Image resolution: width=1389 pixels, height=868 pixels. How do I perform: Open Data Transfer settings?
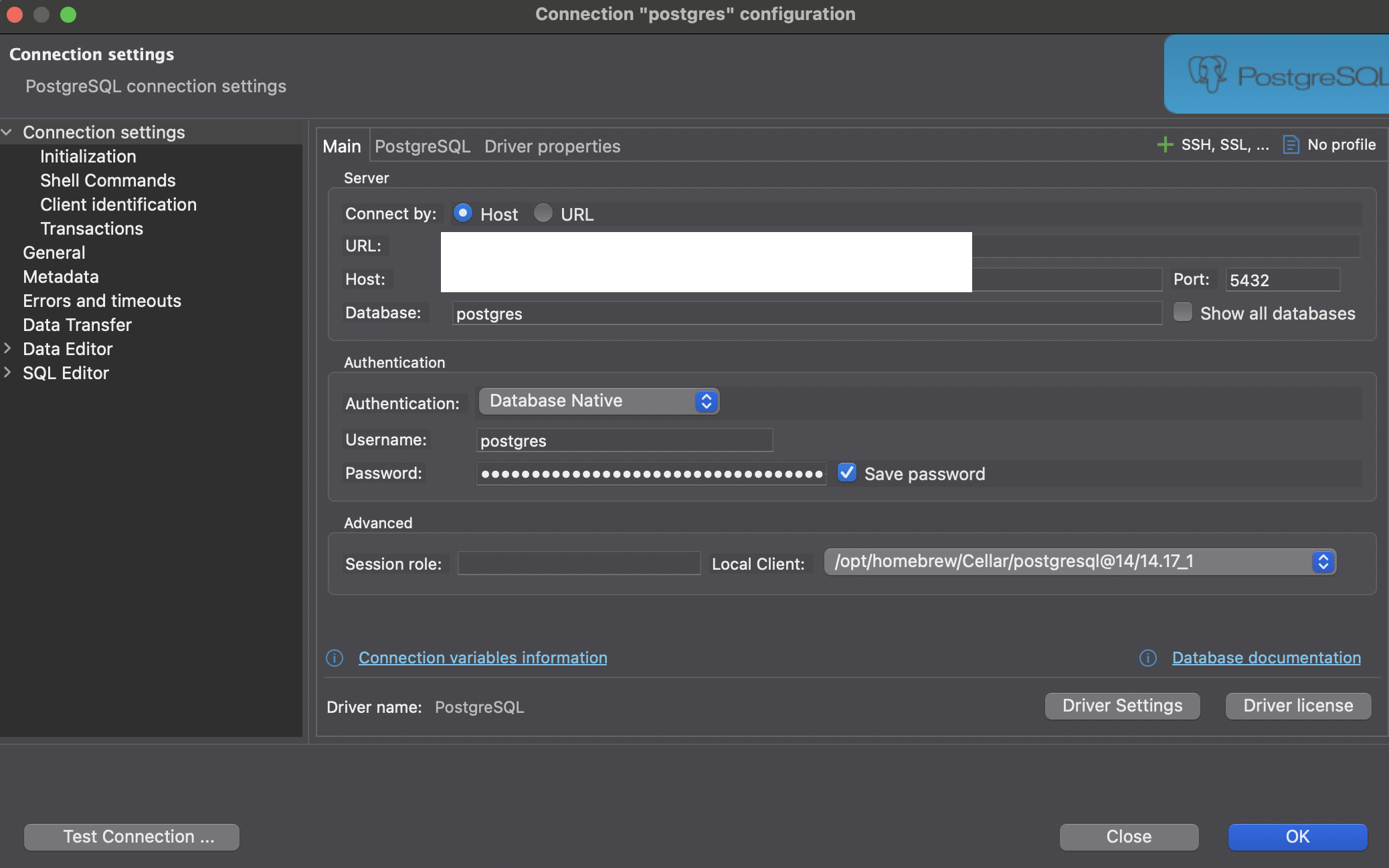78,325
